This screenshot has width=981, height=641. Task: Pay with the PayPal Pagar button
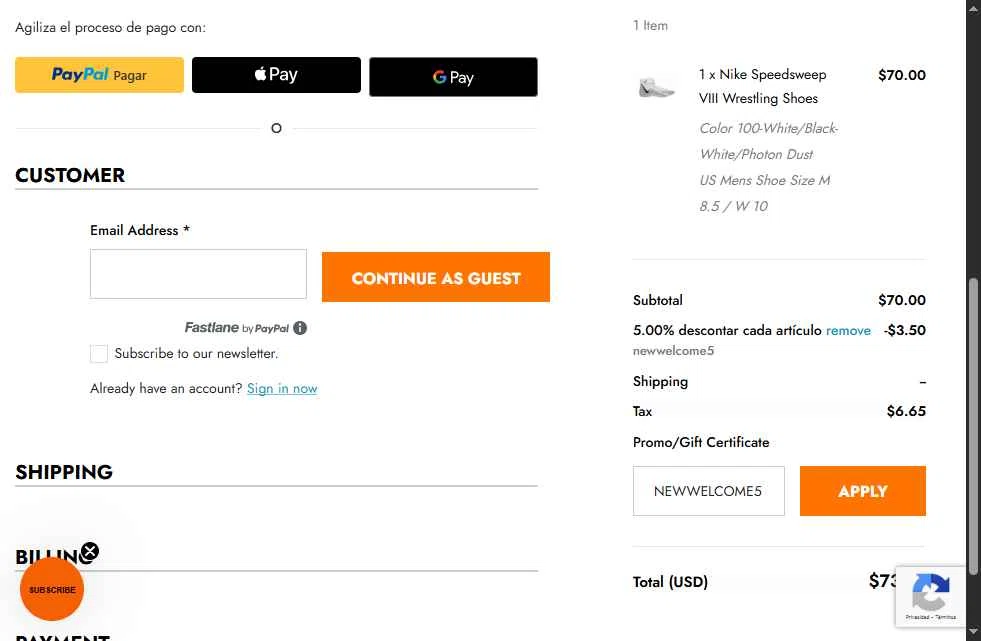pos(99,75)
